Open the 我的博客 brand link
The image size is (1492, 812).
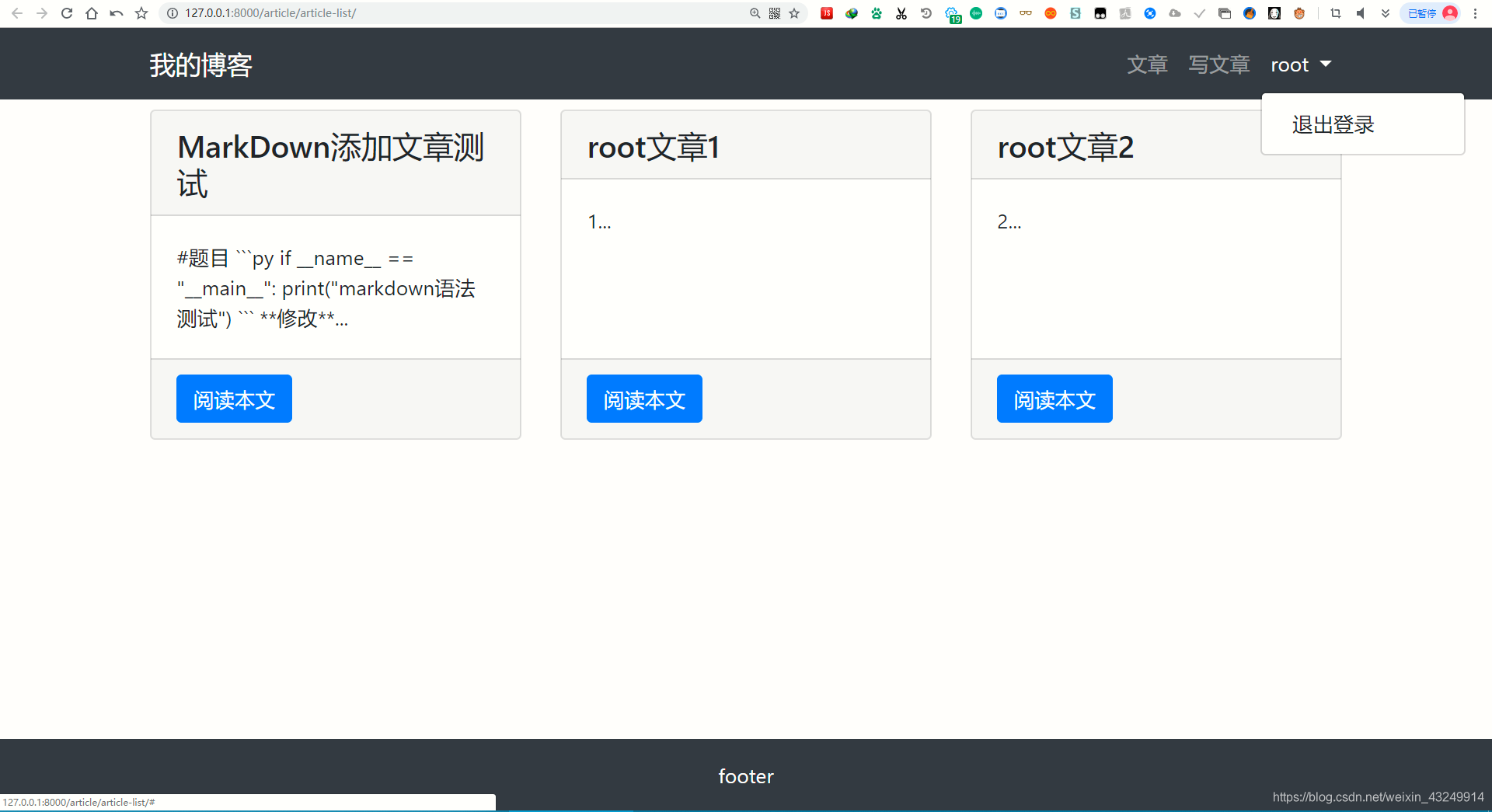pyautogui.click(x=201, y=64)
